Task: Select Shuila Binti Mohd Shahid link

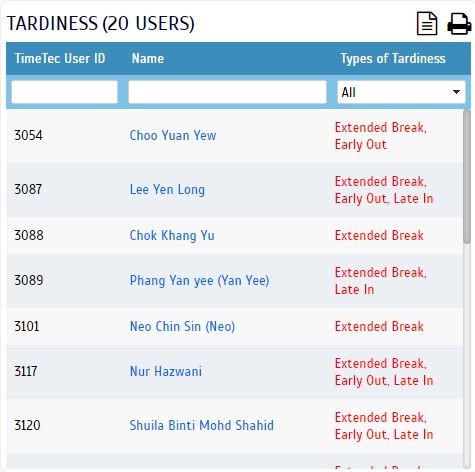Action: pos(201,426)
